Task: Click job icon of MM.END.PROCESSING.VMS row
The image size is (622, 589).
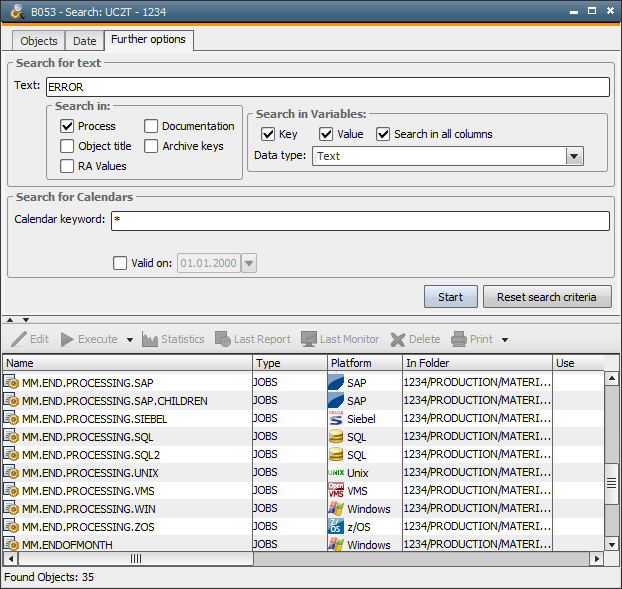Action: (12, 491)
